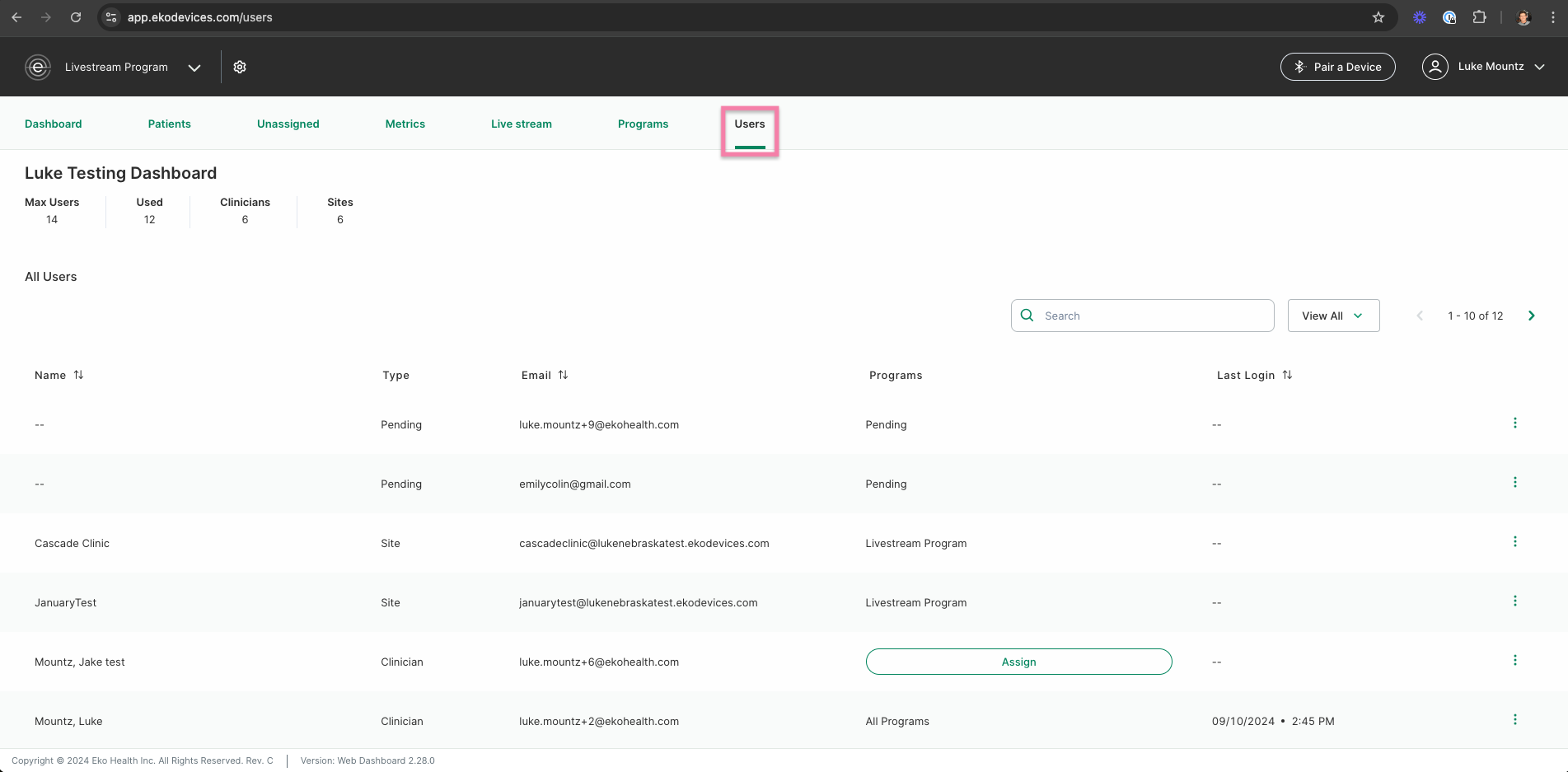Open browser extensions puzzle icon
The image size is (1568, 772).
point(1479,17)
